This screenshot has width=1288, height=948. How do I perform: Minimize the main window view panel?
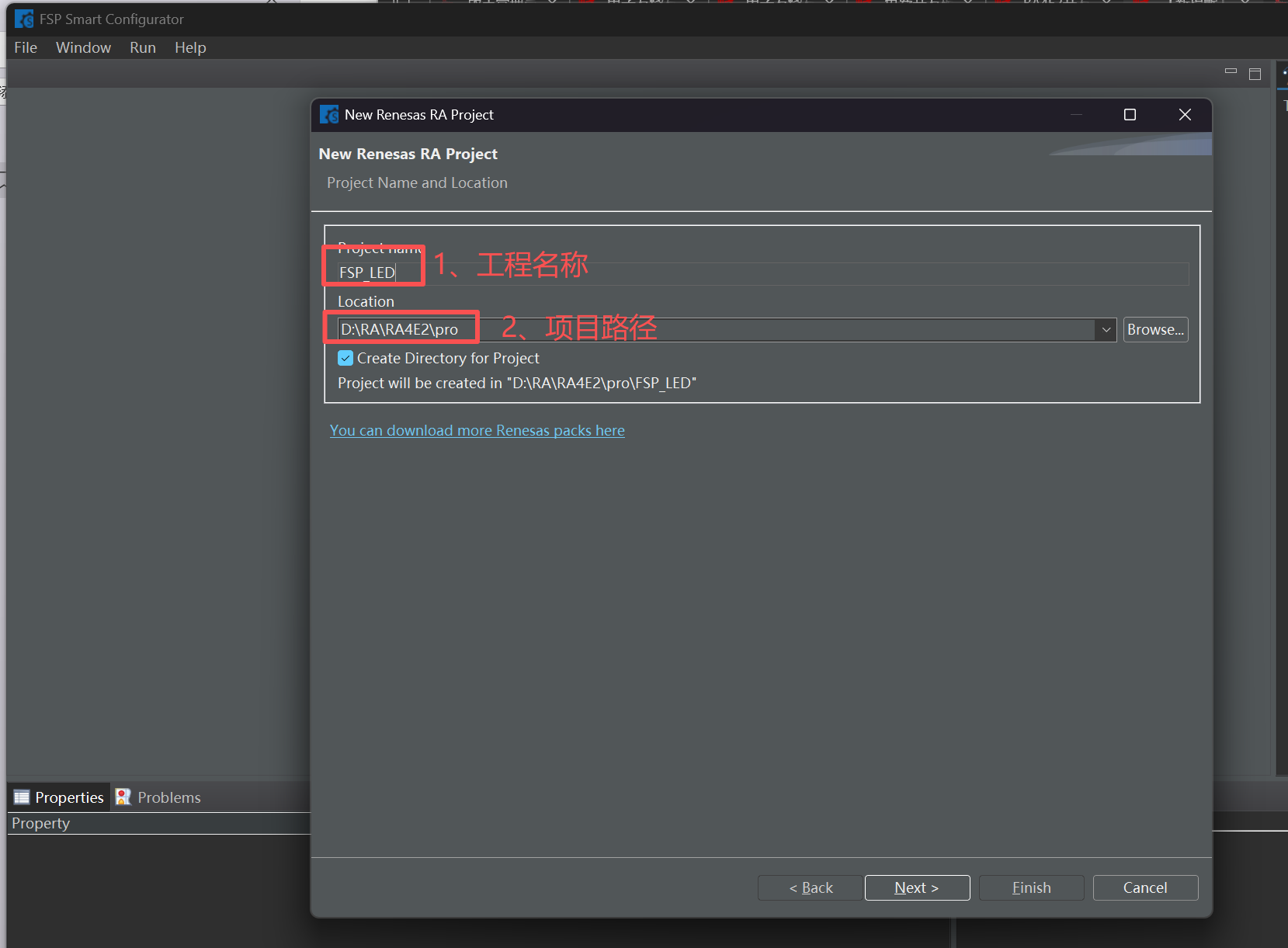(x=1231, y=71)
